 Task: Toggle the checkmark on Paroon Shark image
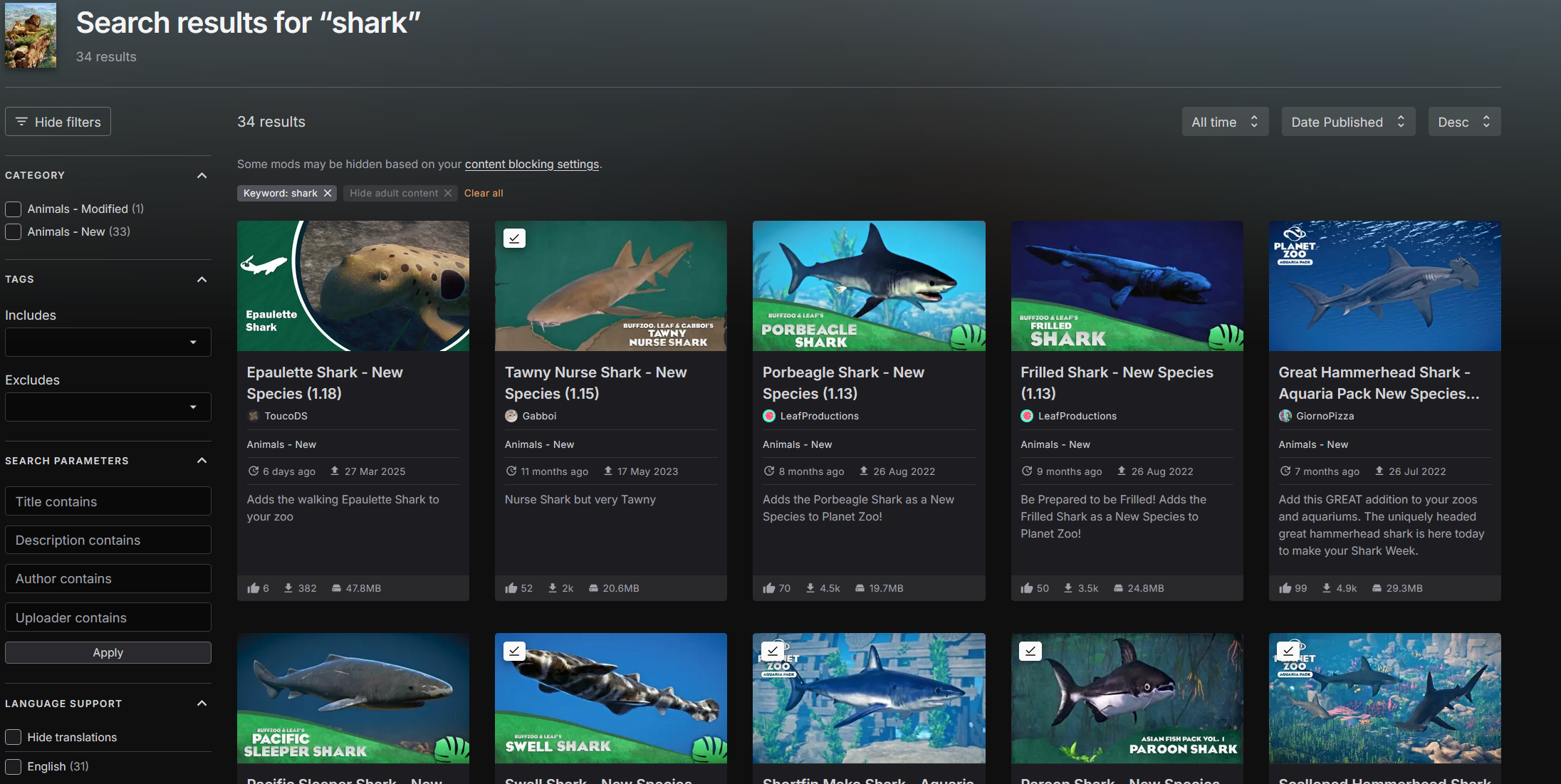(x=1030, y=651)
